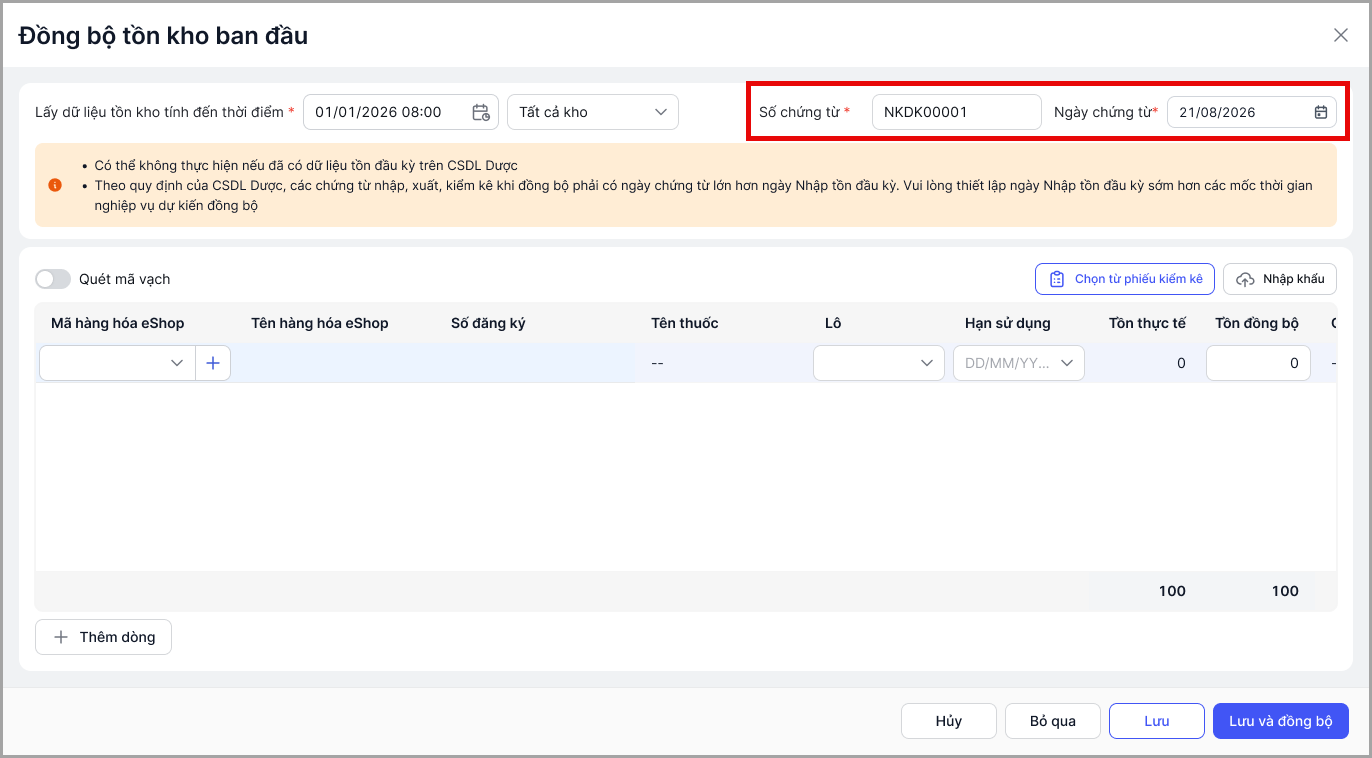Toggle the Quét mã vạch switch
The width and height of the screenshot is (1372, 758).
point(53,279)
